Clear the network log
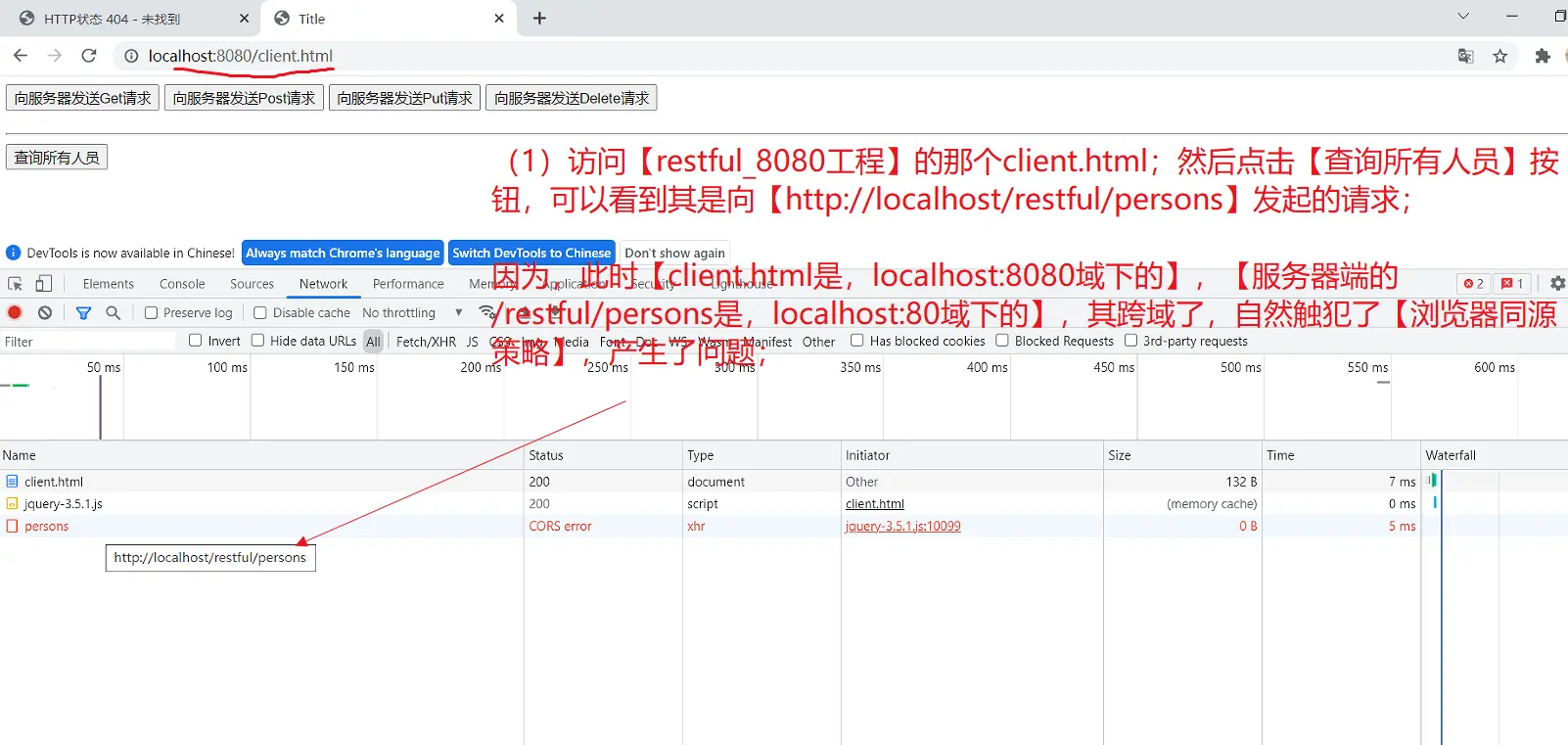 [45, 312]
